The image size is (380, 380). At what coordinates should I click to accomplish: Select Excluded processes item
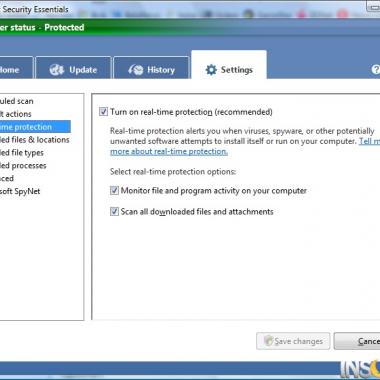[23, 165]
